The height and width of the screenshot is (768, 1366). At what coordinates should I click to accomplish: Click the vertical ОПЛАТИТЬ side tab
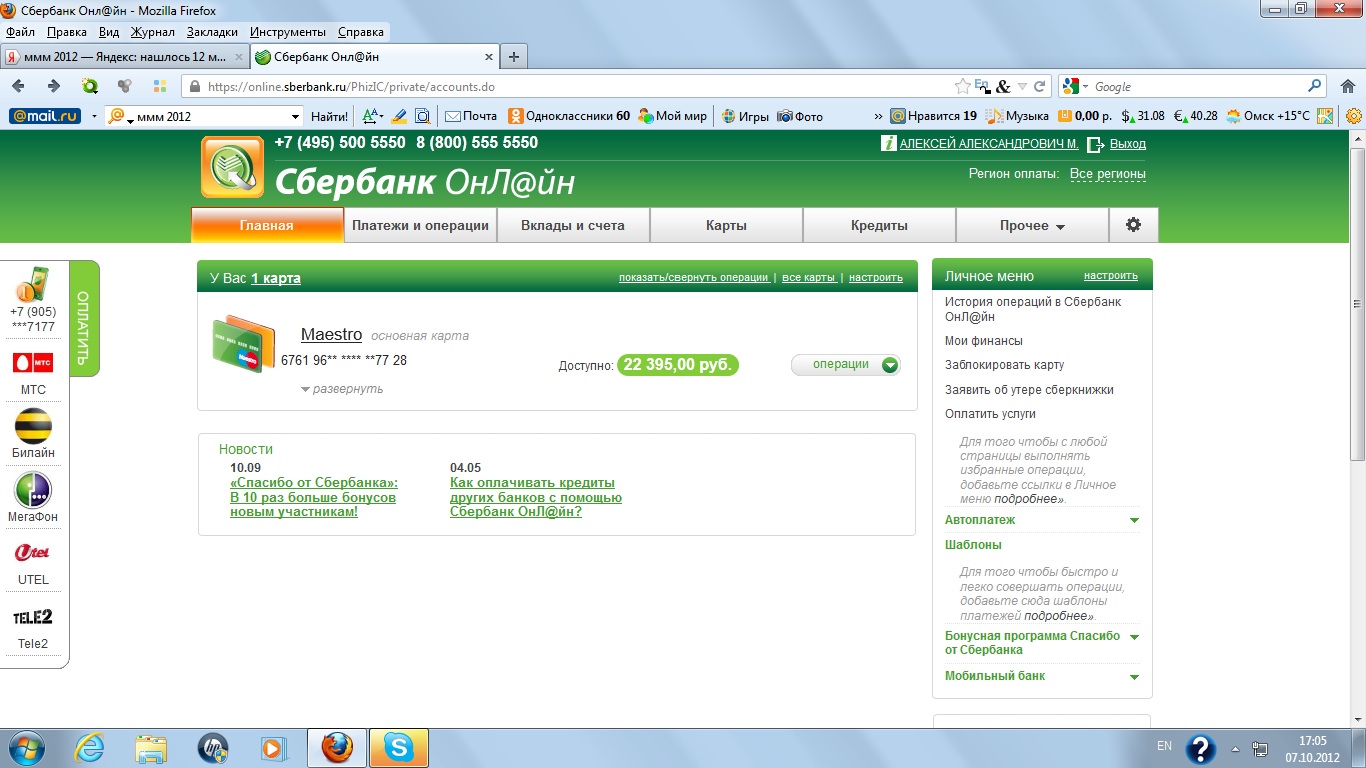click(x=84, y=318)
